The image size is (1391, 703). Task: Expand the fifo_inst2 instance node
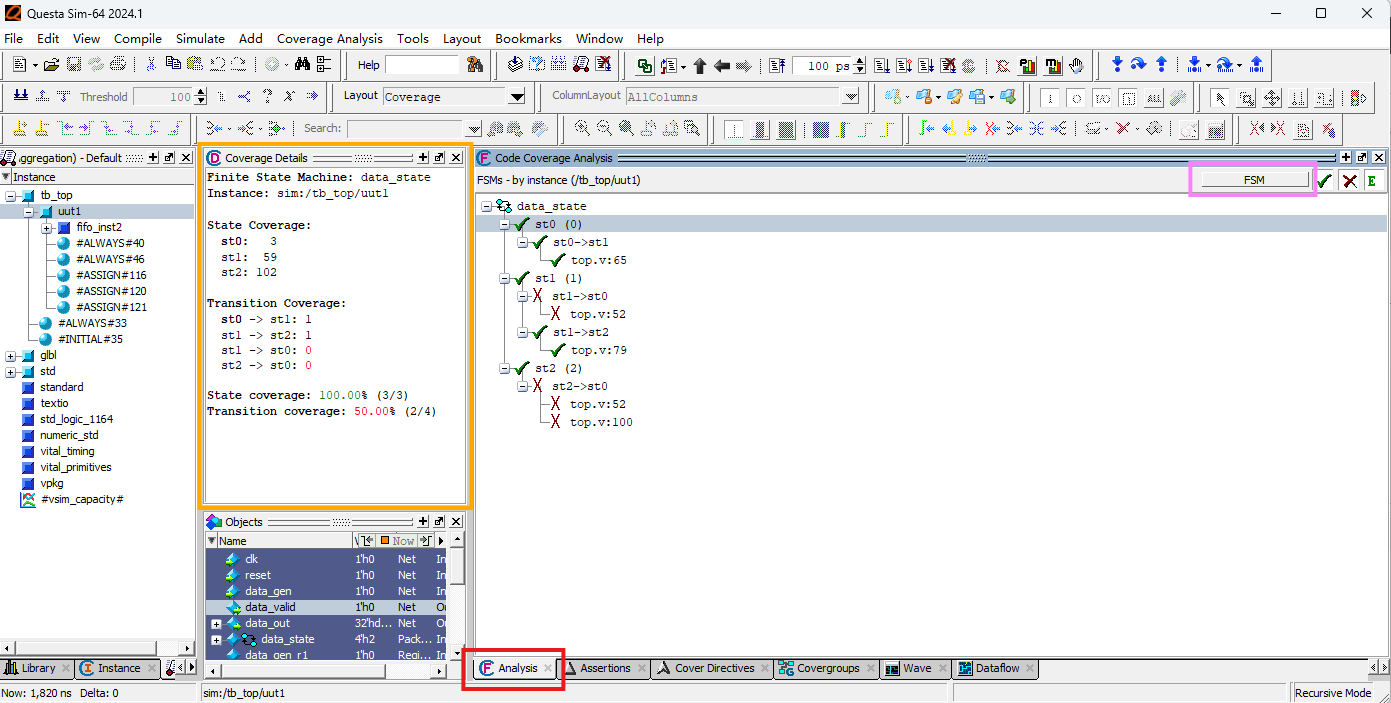click(47, 228)
